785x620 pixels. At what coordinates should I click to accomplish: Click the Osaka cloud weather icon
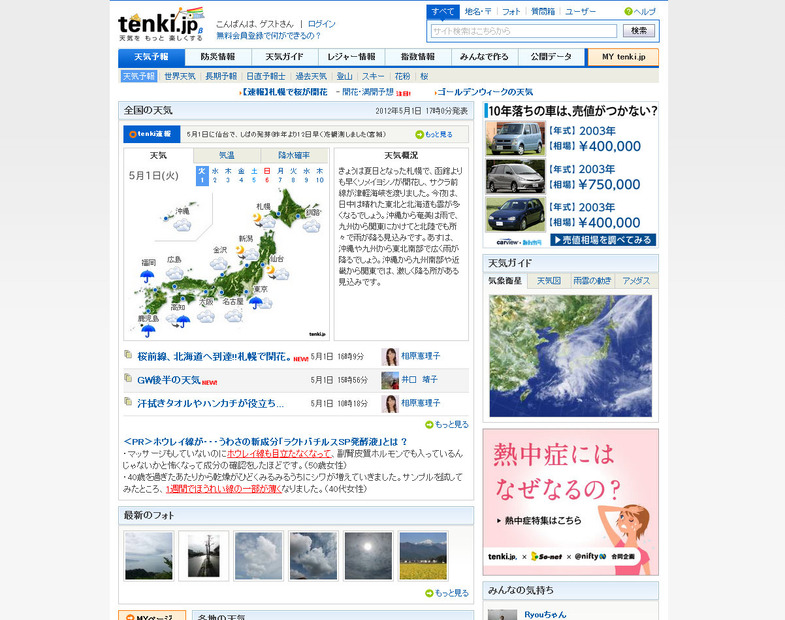tap(206, 316)
